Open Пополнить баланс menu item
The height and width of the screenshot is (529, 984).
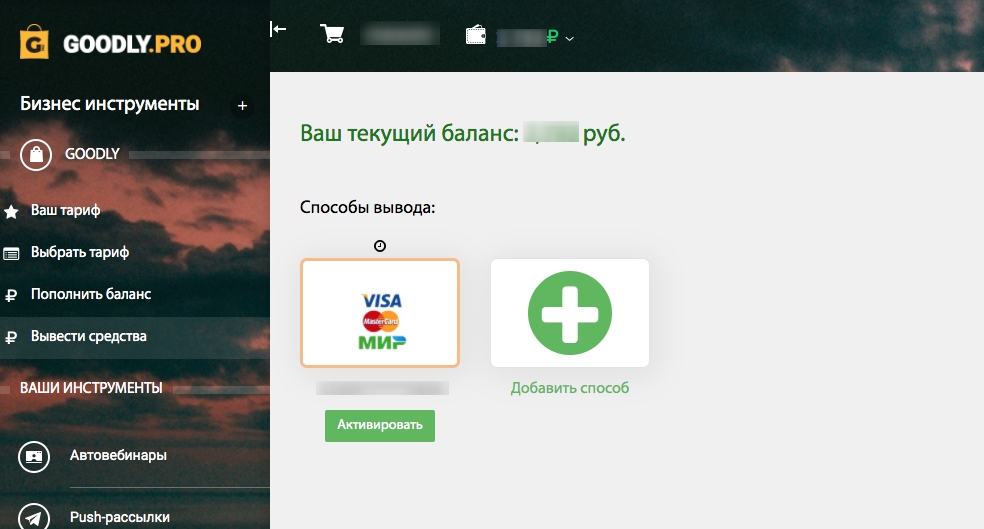91,294
